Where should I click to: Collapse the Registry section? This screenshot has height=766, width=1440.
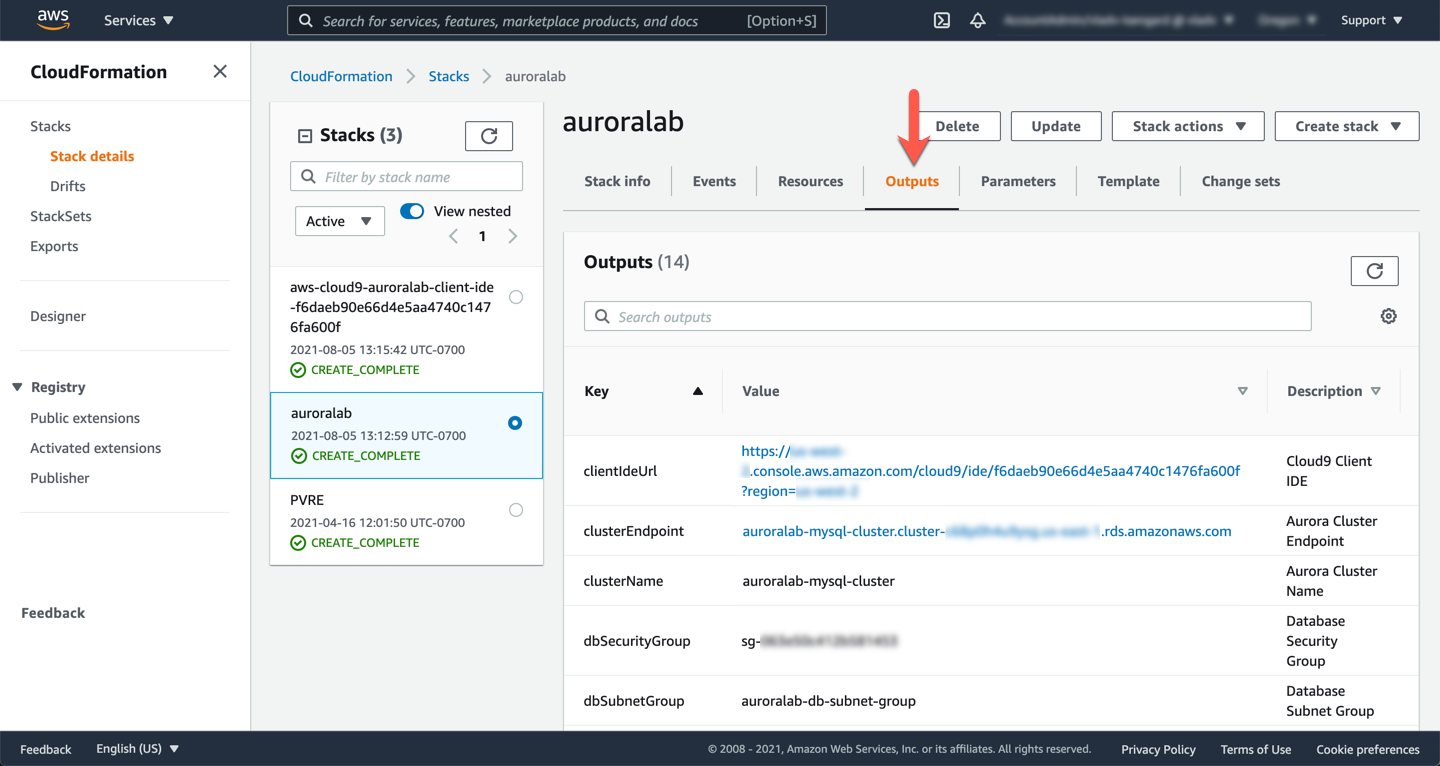17,387
